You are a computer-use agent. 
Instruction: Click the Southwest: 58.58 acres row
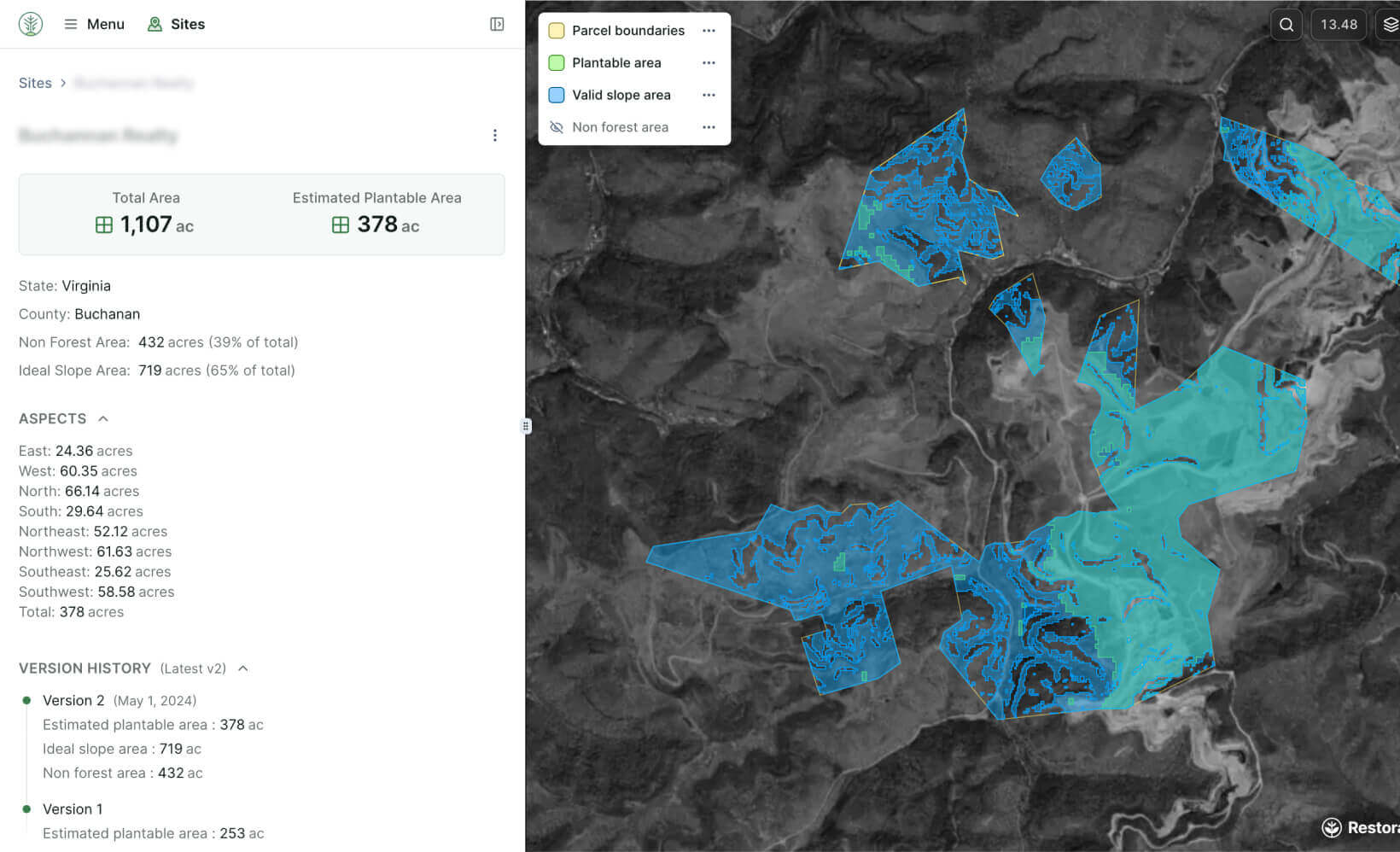96,592
